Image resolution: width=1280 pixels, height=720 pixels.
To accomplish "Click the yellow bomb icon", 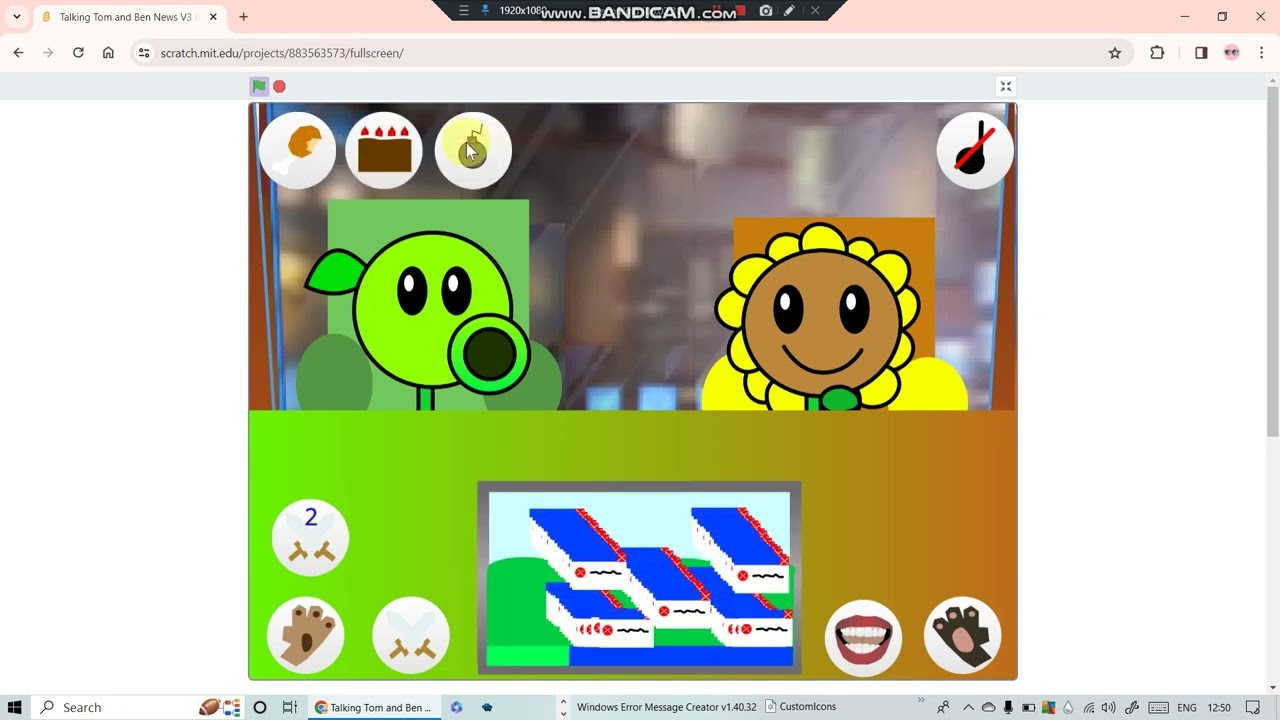I will click(473, 150).
